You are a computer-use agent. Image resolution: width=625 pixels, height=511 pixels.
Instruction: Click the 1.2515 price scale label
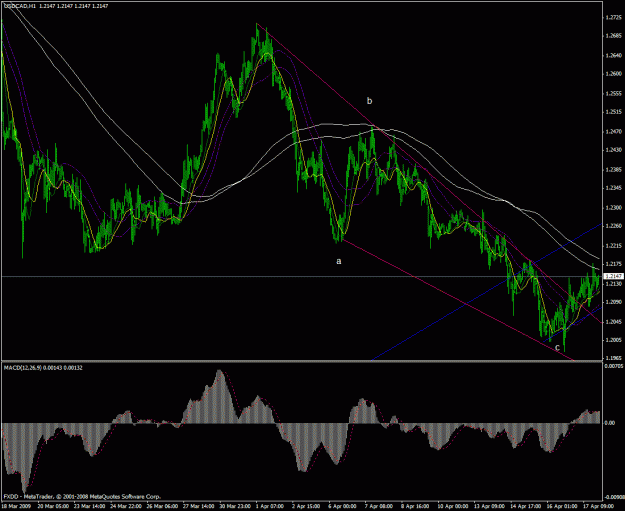click(x=613, y=112)
